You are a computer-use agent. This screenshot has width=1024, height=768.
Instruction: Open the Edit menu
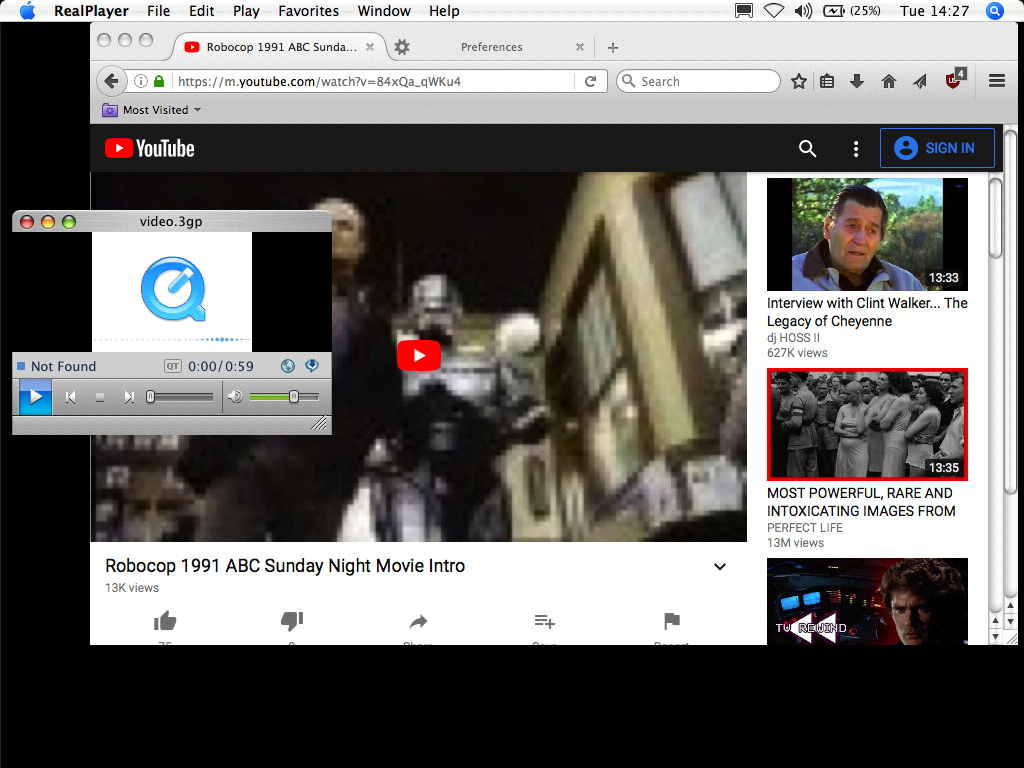[202, 11]
